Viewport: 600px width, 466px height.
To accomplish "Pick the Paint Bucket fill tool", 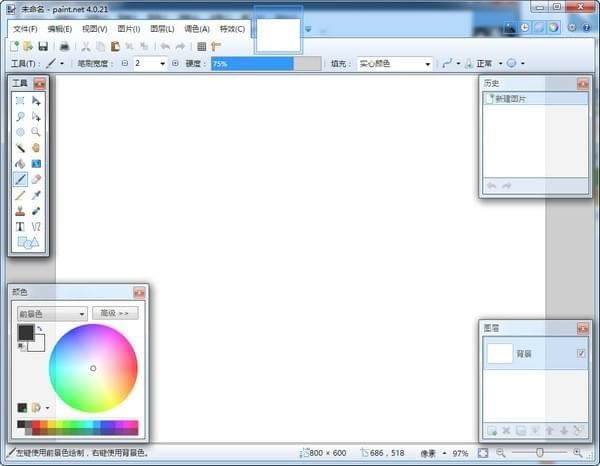I will click(x=20, y=163).
